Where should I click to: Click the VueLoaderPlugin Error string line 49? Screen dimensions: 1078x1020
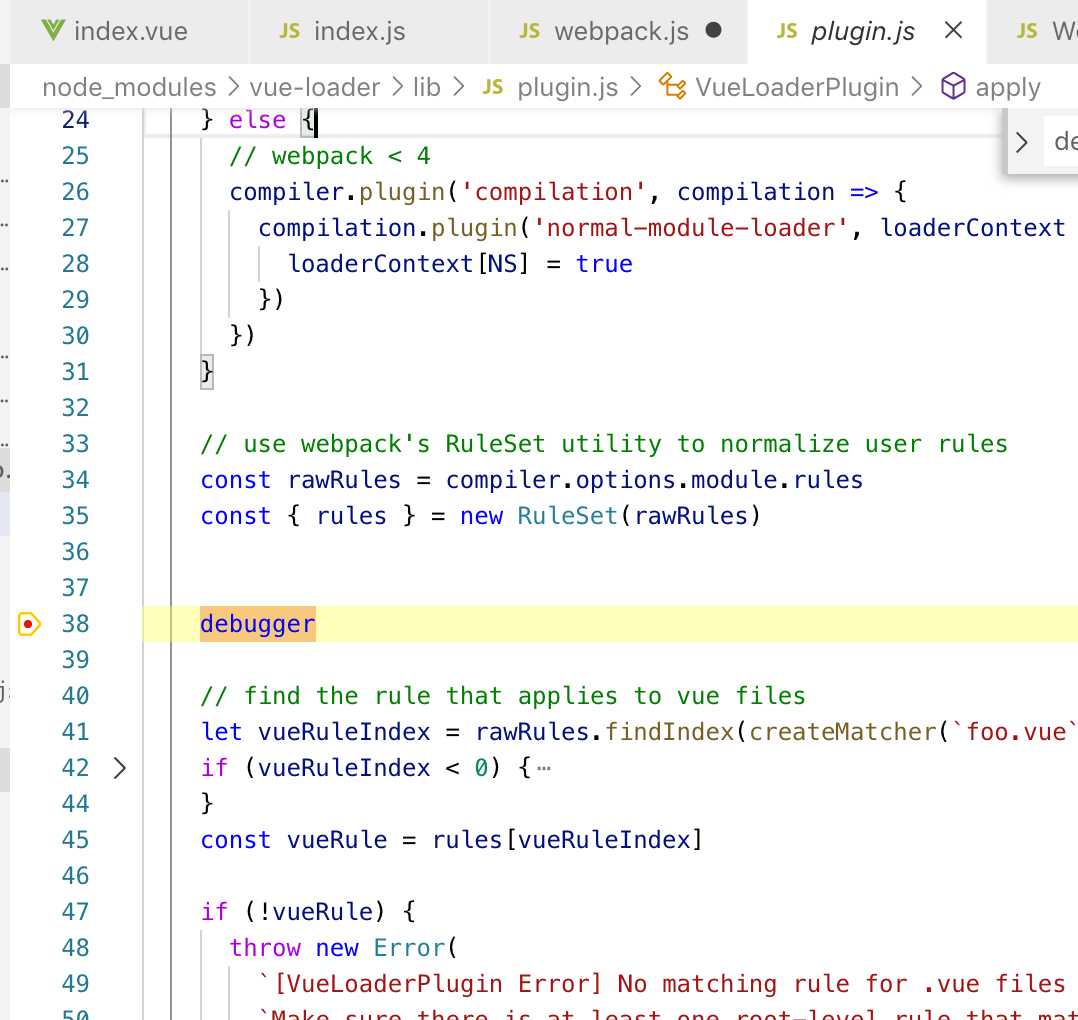click(660, 984)
